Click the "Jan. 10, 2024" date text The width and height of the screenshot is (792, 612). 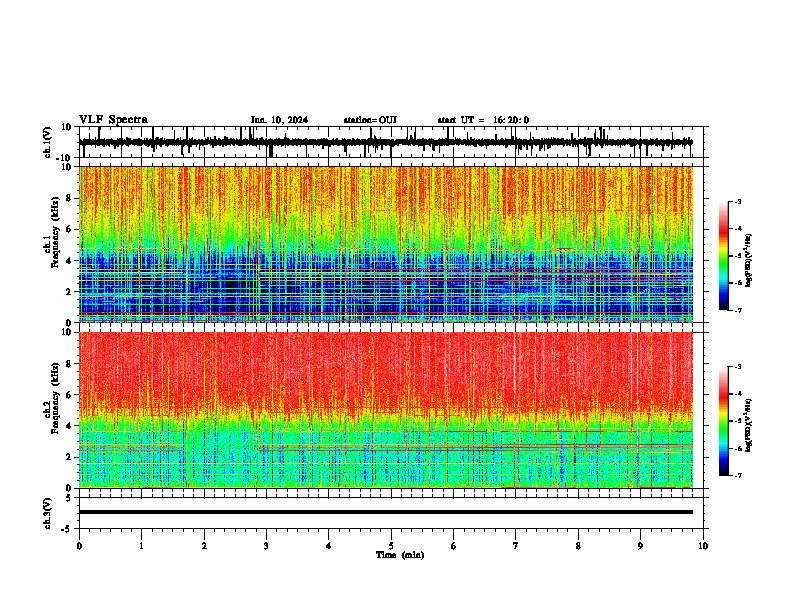click(279, 120)
